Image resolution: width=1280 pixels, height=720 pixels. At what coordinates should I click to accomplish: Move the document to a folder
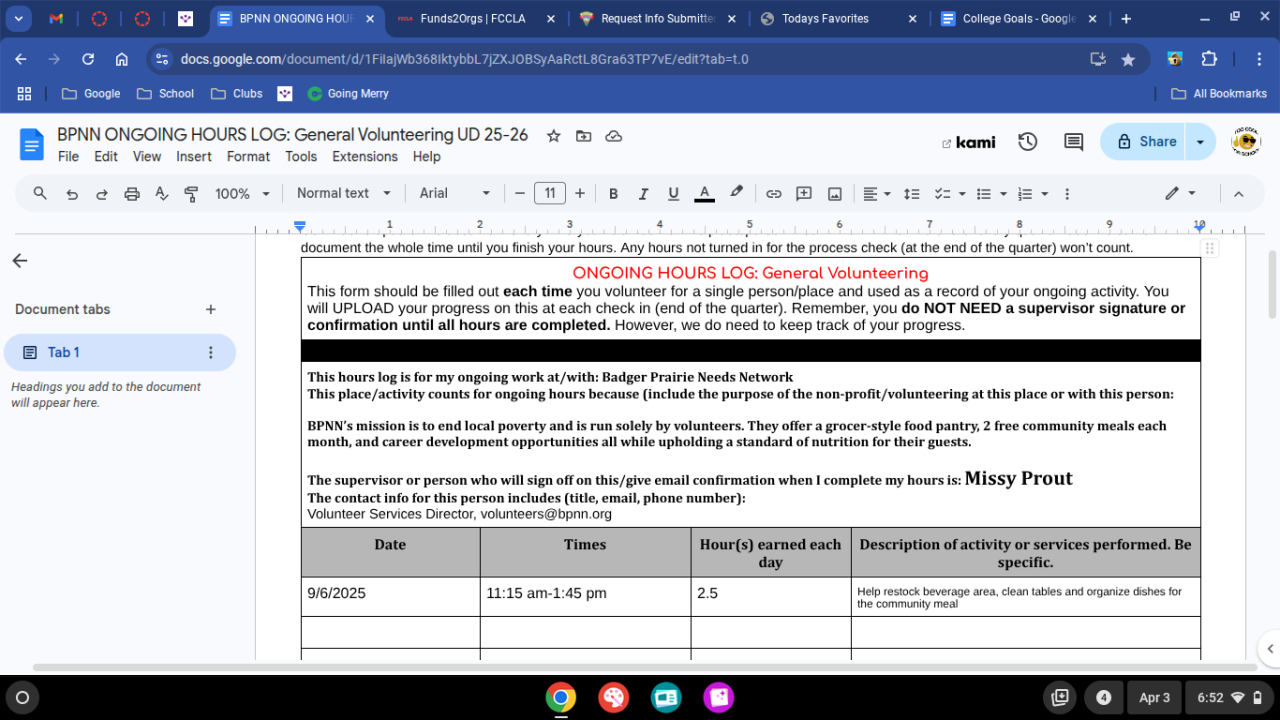click(x=583, y=136)
